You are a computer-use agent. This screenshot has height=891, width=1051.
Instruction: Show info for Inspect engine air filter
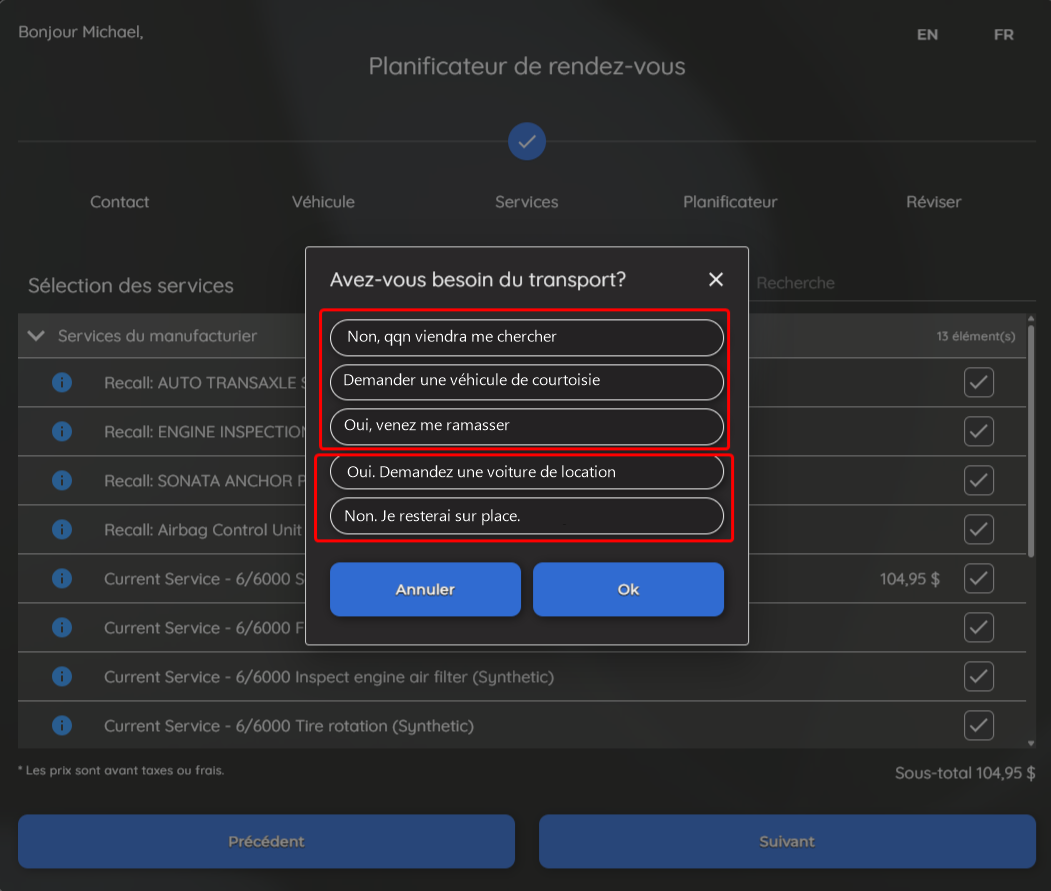pyautogui.click(x=62, y=676)
